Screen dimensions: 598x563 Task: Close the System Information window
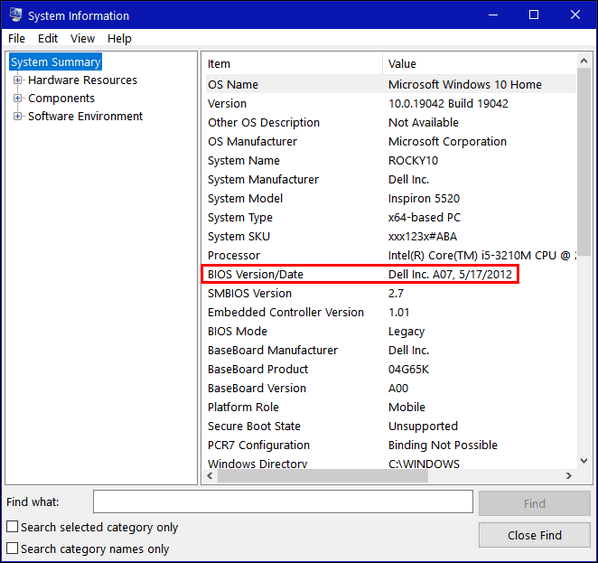point(575,15)
